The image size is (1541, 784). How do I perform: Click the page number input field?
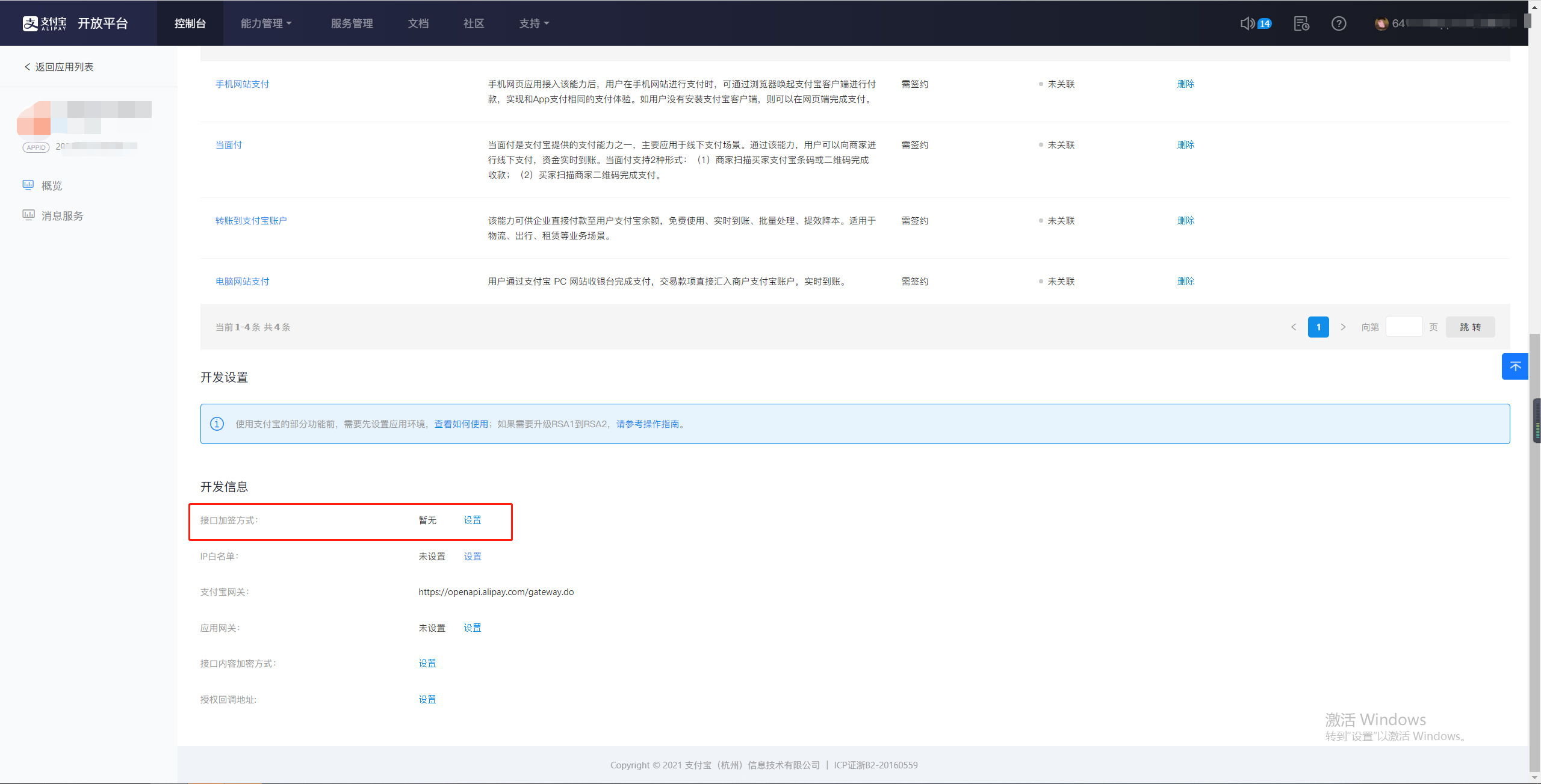tap(1403, 327)
